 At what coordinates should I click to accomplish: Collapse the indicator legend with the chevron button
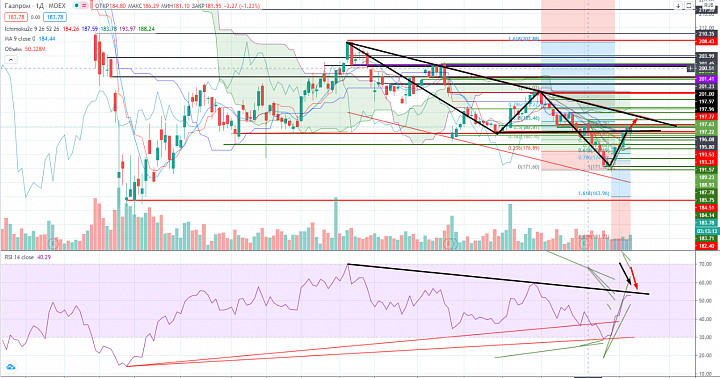pos(11,60)
